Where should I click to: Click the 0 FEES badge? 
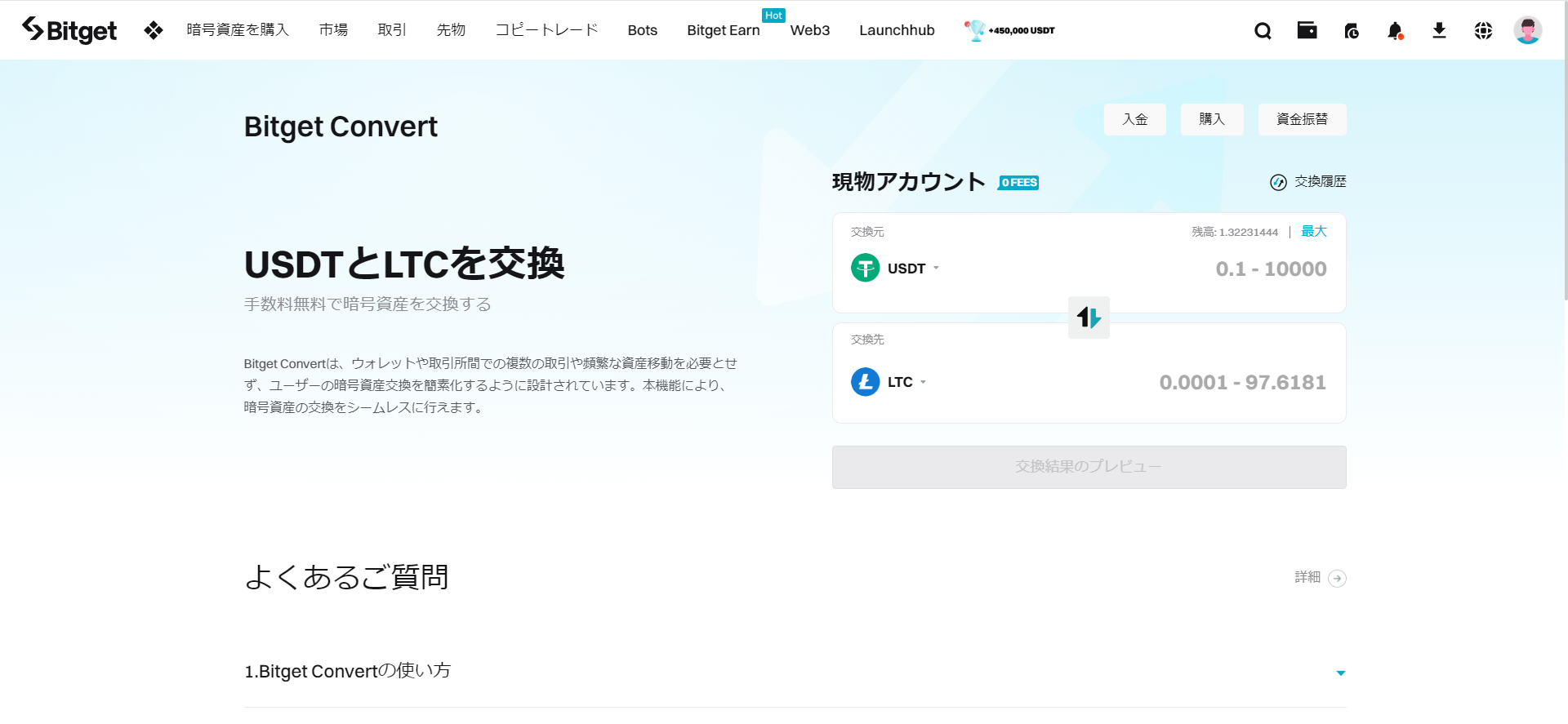pos(1018,183)
